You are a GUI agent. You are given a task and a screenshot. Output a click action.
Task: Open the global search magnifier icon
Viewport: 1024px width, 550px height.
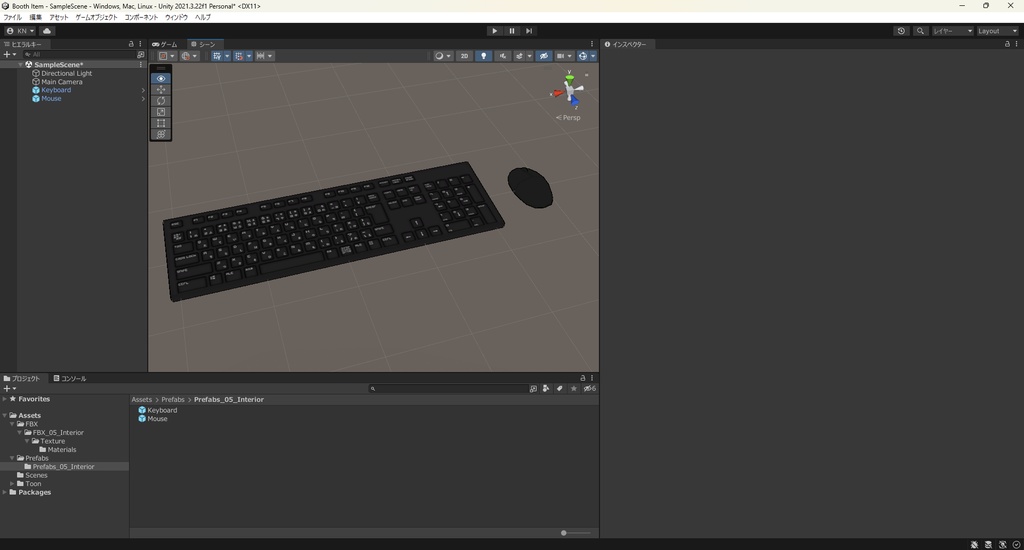tap(920, 31)
